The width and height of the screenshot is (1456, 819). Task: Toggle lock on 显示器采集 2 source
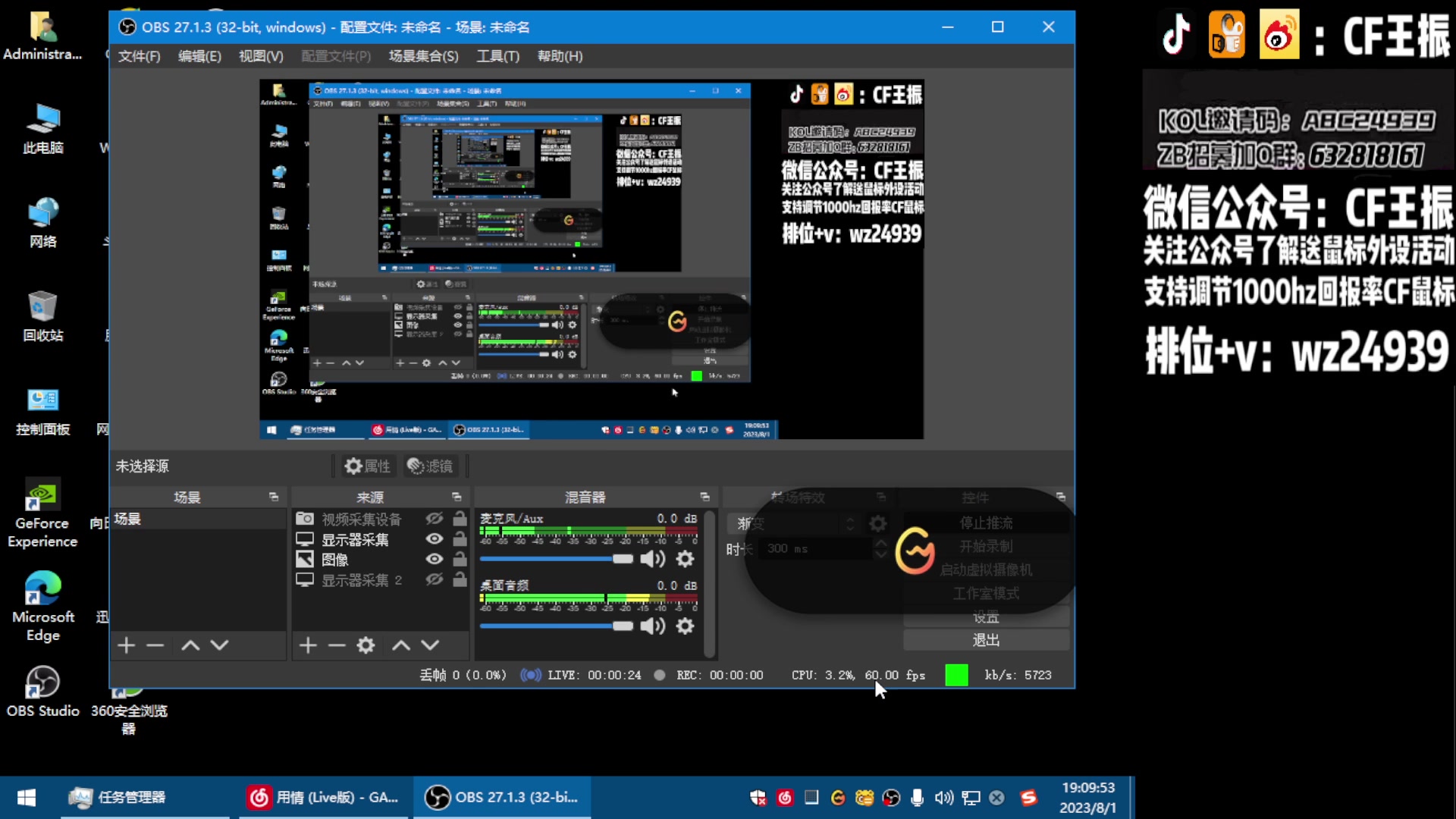coord(460,580)
